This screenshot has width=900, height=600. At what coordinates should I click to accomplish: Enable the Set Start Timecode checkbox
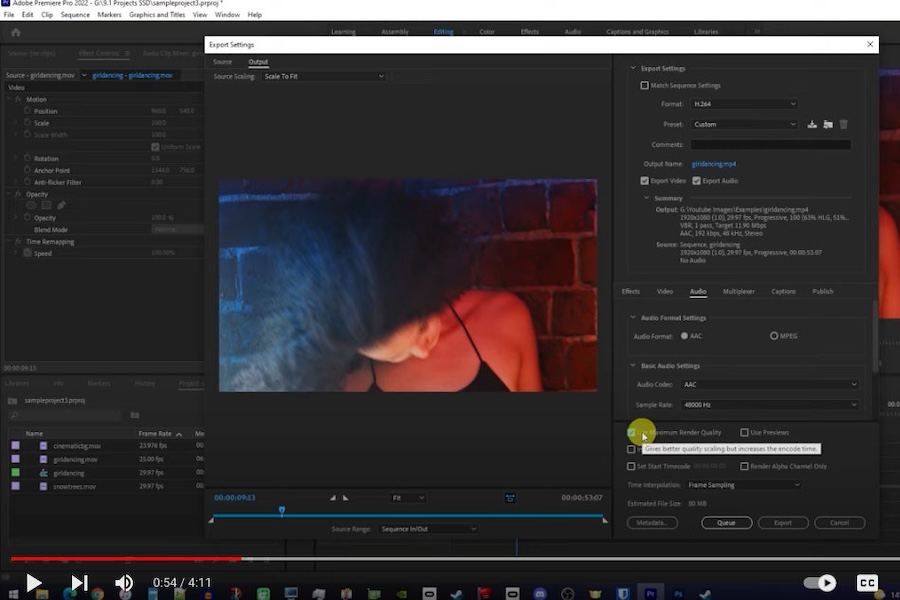pos(631,466)
